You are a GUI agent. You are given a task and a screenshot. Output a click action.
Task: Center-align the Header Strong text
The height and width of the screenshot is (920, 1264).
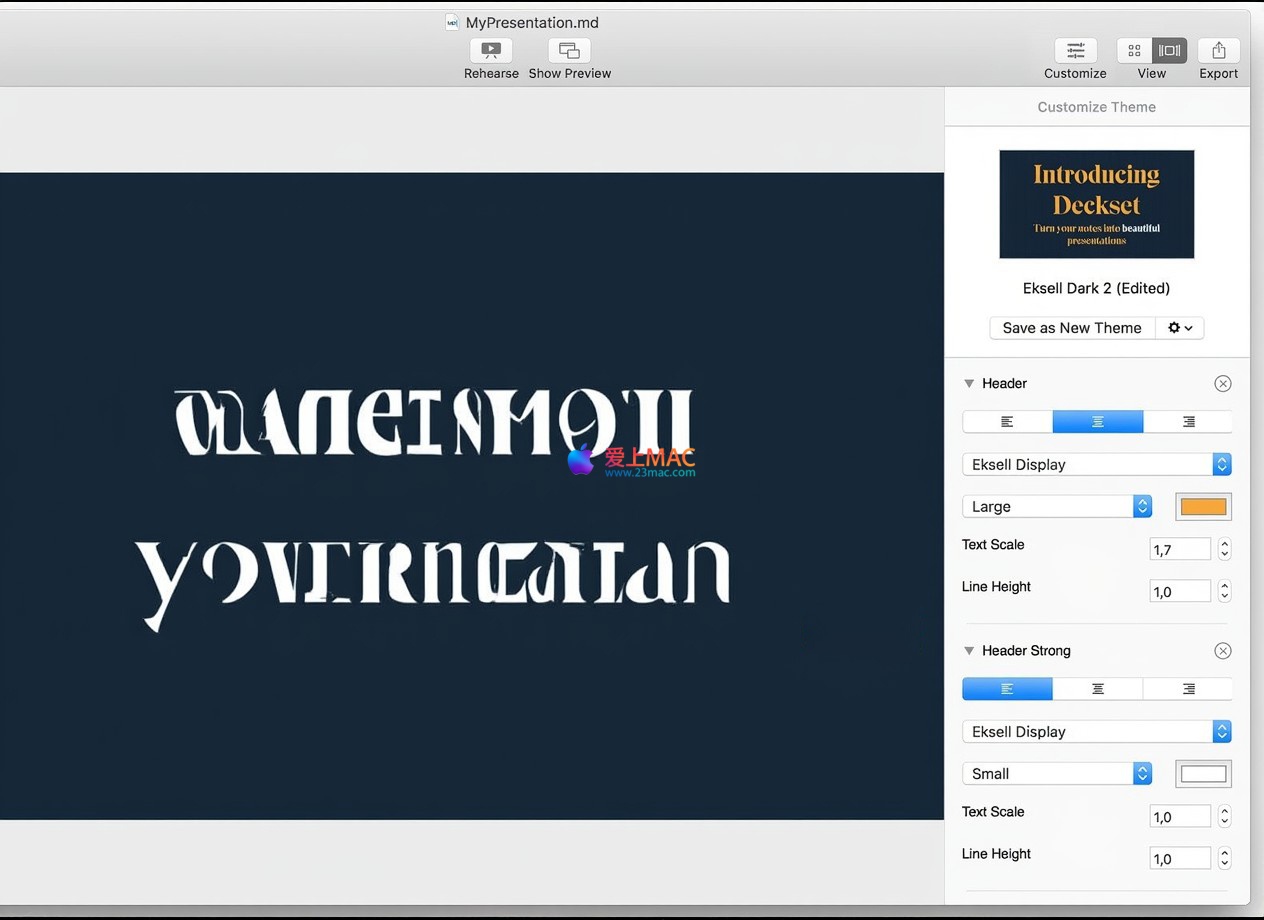pos(1097,689)
